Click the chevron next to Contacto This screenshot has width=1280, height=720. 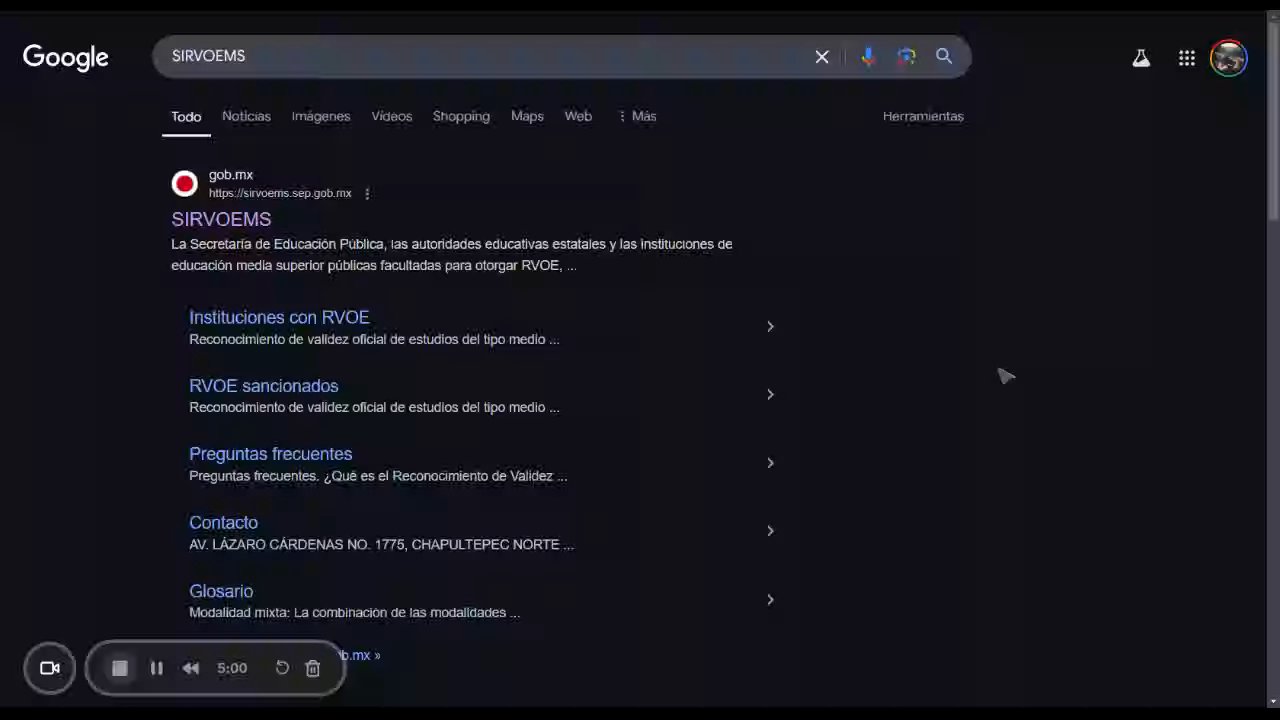tap(770, 531)
